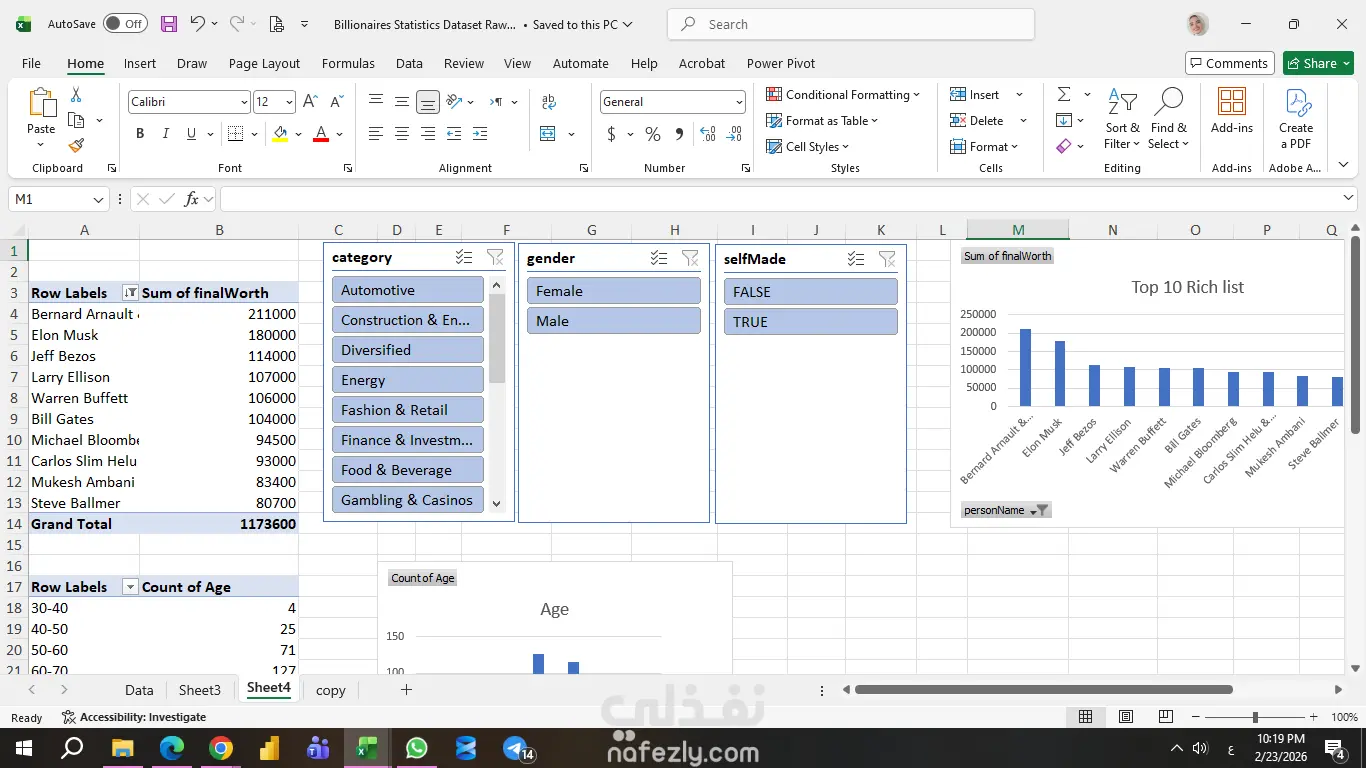1366x768 pixels.
Task: Toggle the AutoSave switch
Action: tap(125, 24)
